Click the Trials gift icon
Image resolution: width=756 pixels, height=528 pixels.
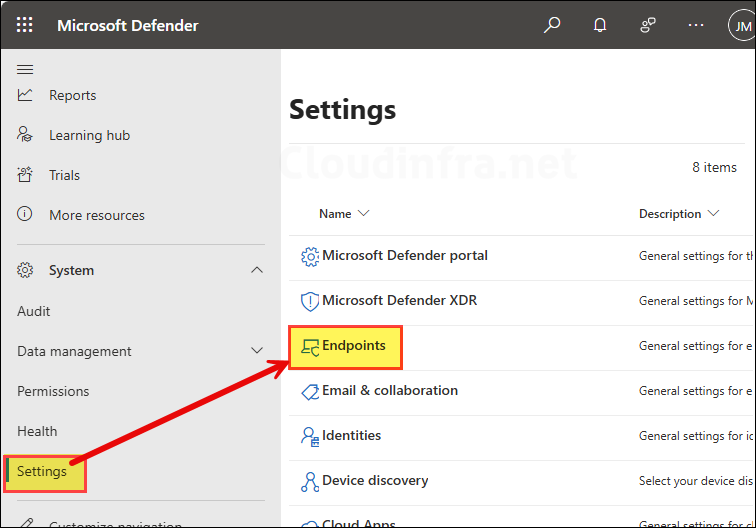click(x=25, y=175)
